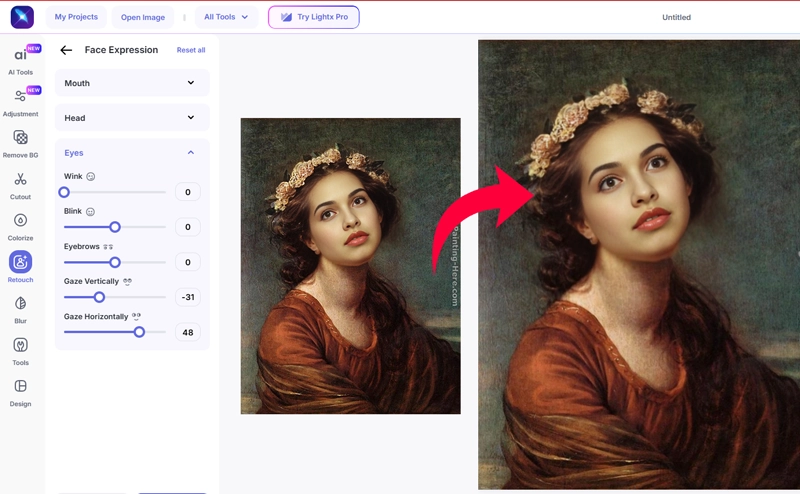Select the Colorize tool
800x494 pixels.
20,227
